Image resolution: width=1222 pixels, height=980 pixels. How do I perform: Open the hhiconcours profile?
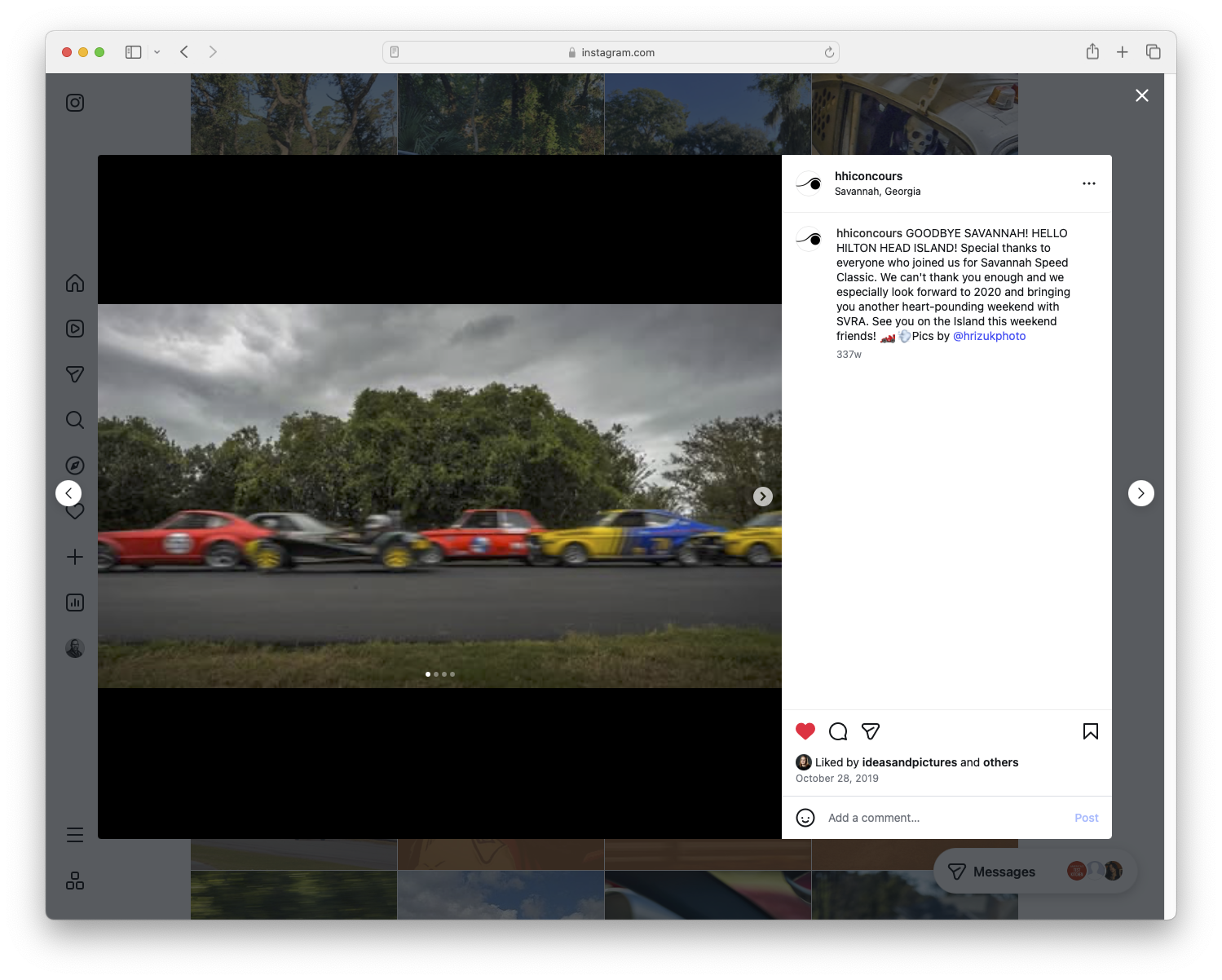[868, 175]
